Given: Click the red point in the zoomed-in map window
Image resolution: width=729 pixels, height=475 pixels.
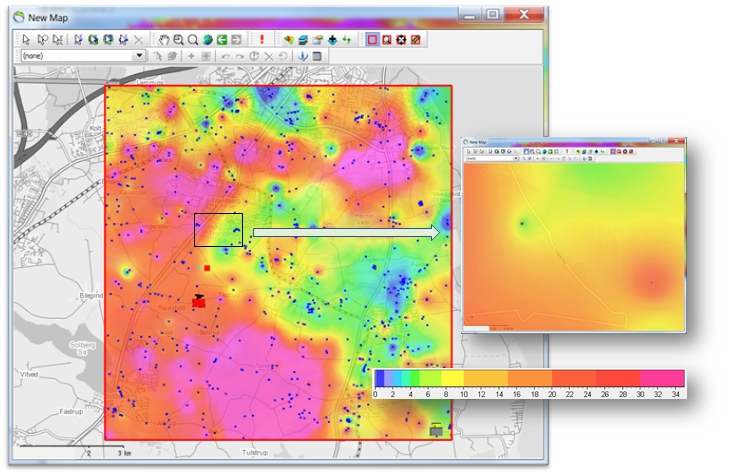Looking at the screenshot, I should 522,224.
